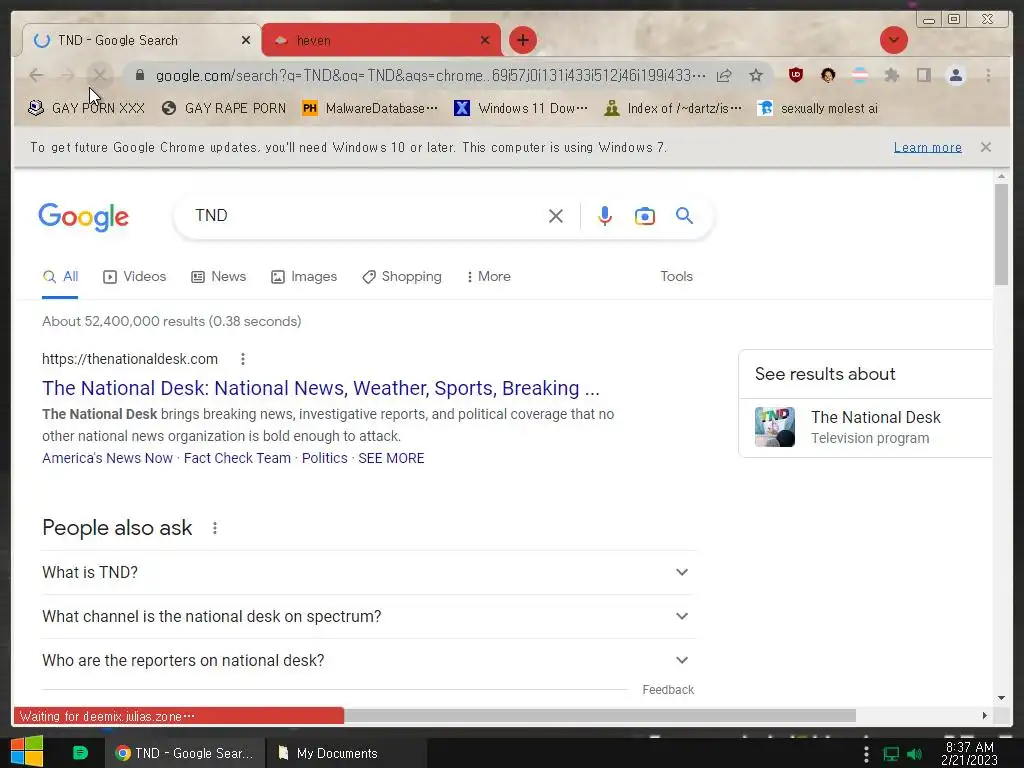Open the Chrome profile avatar menu

tap(955, 75)
